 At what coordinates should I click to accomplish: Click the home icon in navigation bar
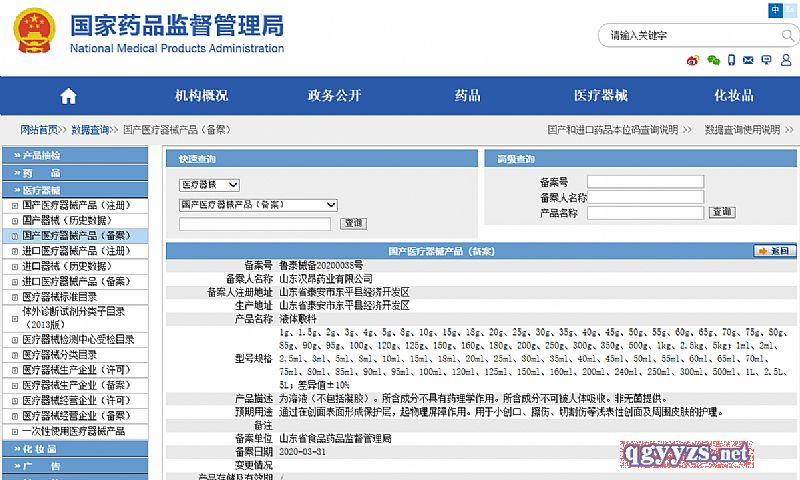(68, 96)
